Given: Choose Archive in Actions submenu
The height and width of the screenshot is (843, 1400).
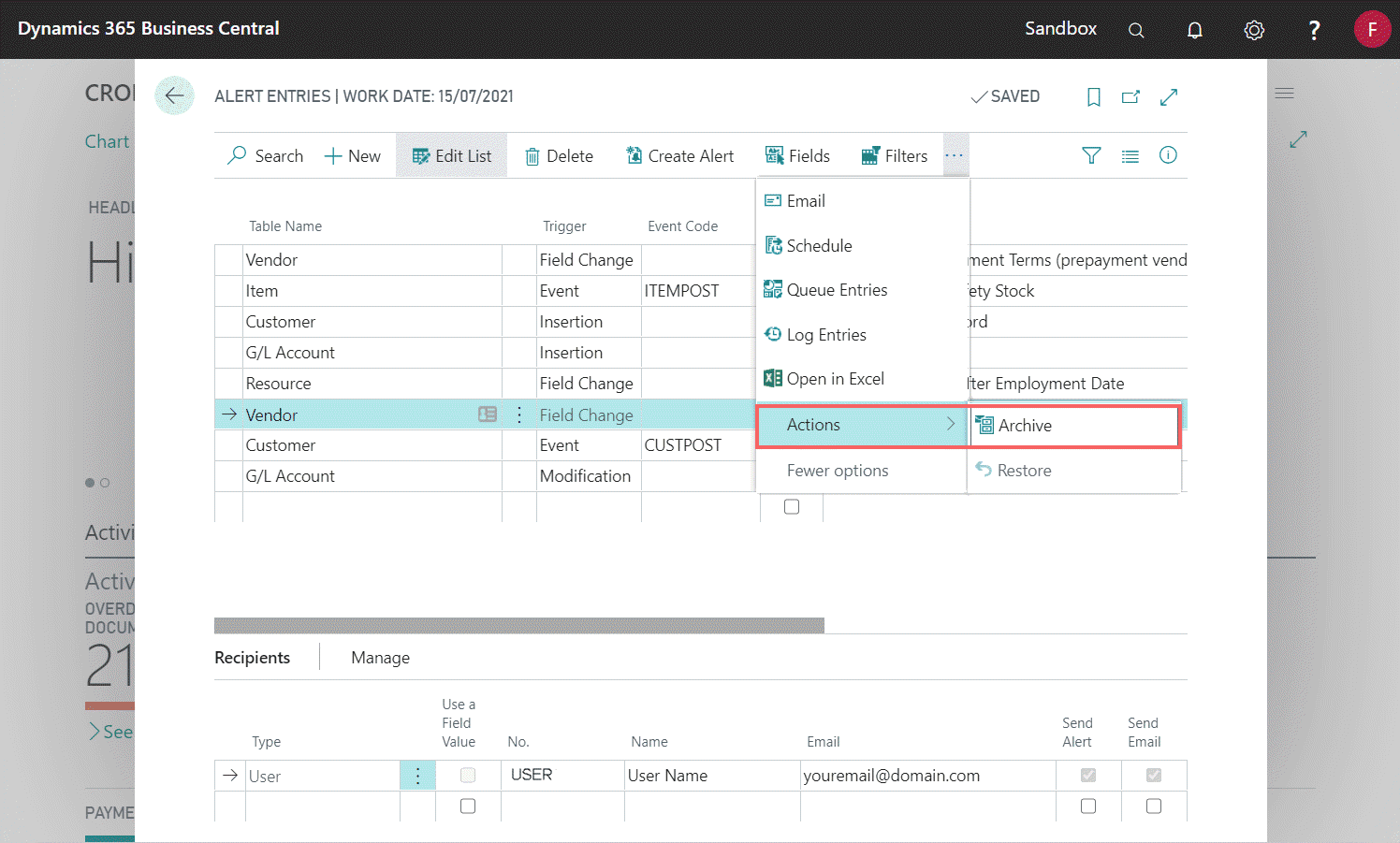Looking at the screenshot, I should click(1074, 426).
